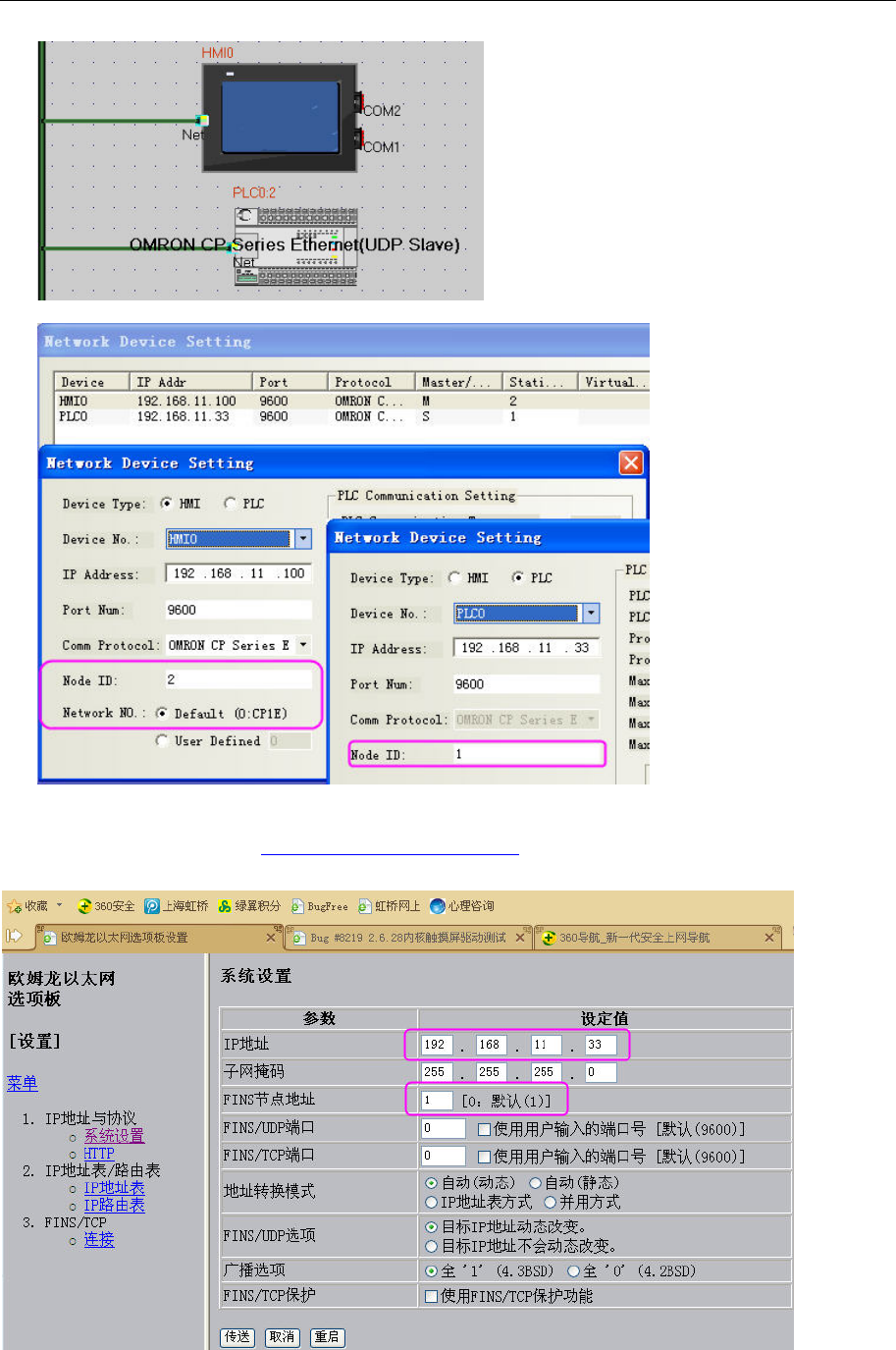The height and width of the screenshot is (1350, 896).
Task: Close the 欧姆龙以太网选项板设置 browser tab
Action: [271, 938]
